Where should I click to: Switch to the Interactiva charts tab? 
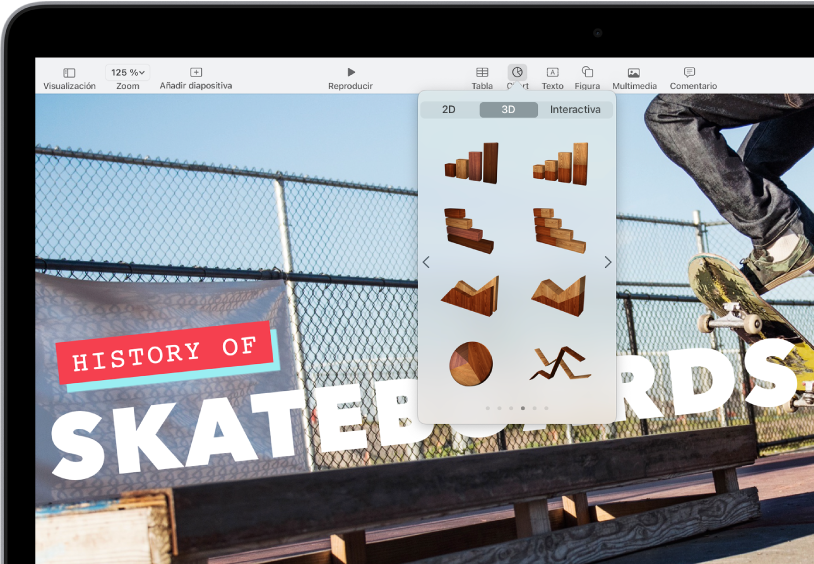coord(575,110)
